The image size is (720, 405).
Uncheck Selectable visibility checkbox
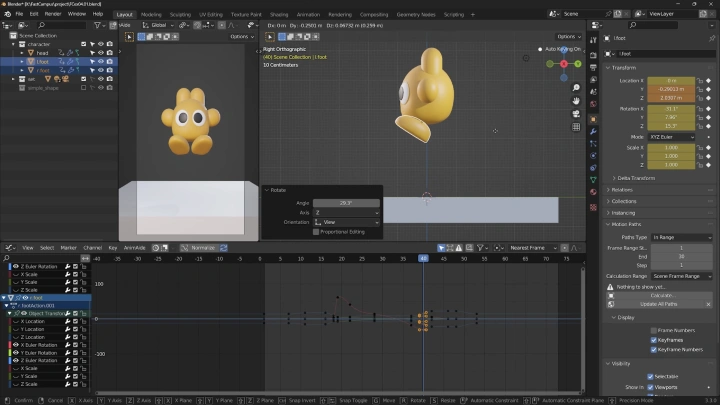[650, 377]
